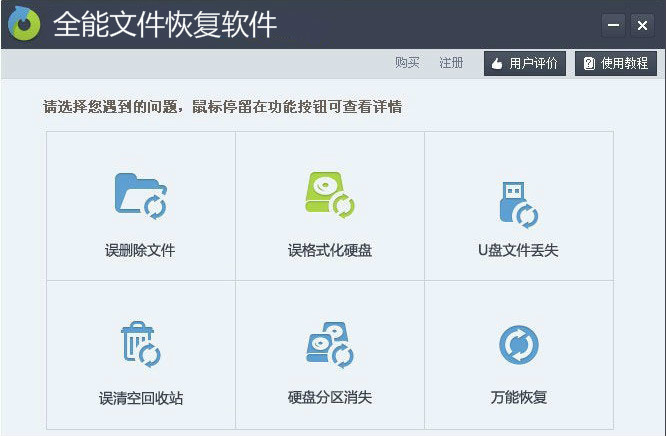Click the 硬盘分区消失 label text
This screenshot has width=666, height=436.
coord(330,397)
